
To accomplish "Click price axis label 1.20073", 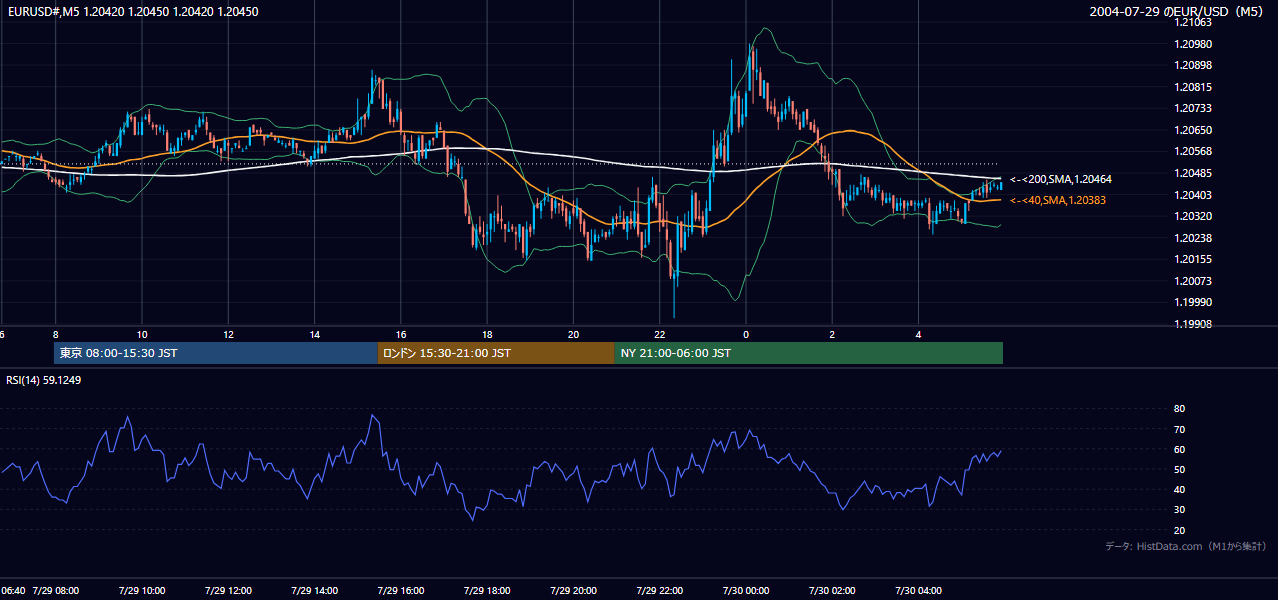I will 1193,281.
